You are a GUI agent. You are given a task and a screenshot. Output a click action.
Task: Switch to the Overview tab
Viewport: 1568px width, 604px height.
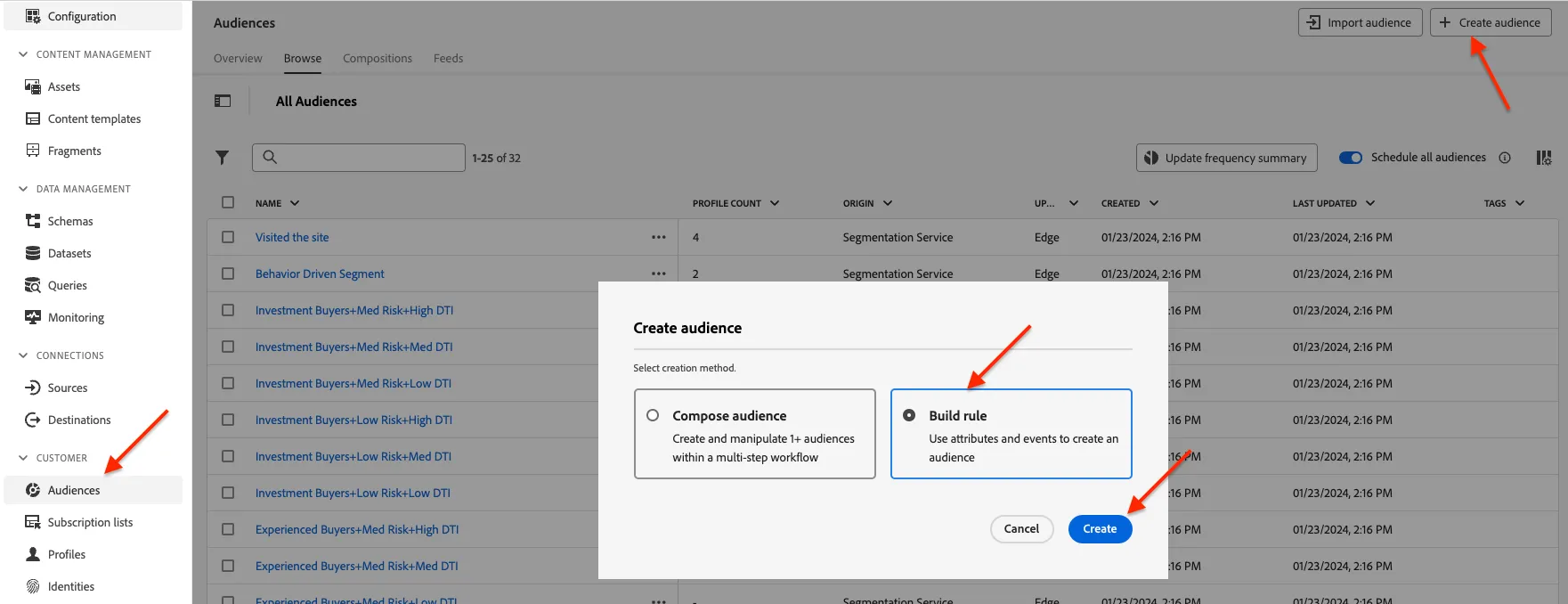coord(238,59)
